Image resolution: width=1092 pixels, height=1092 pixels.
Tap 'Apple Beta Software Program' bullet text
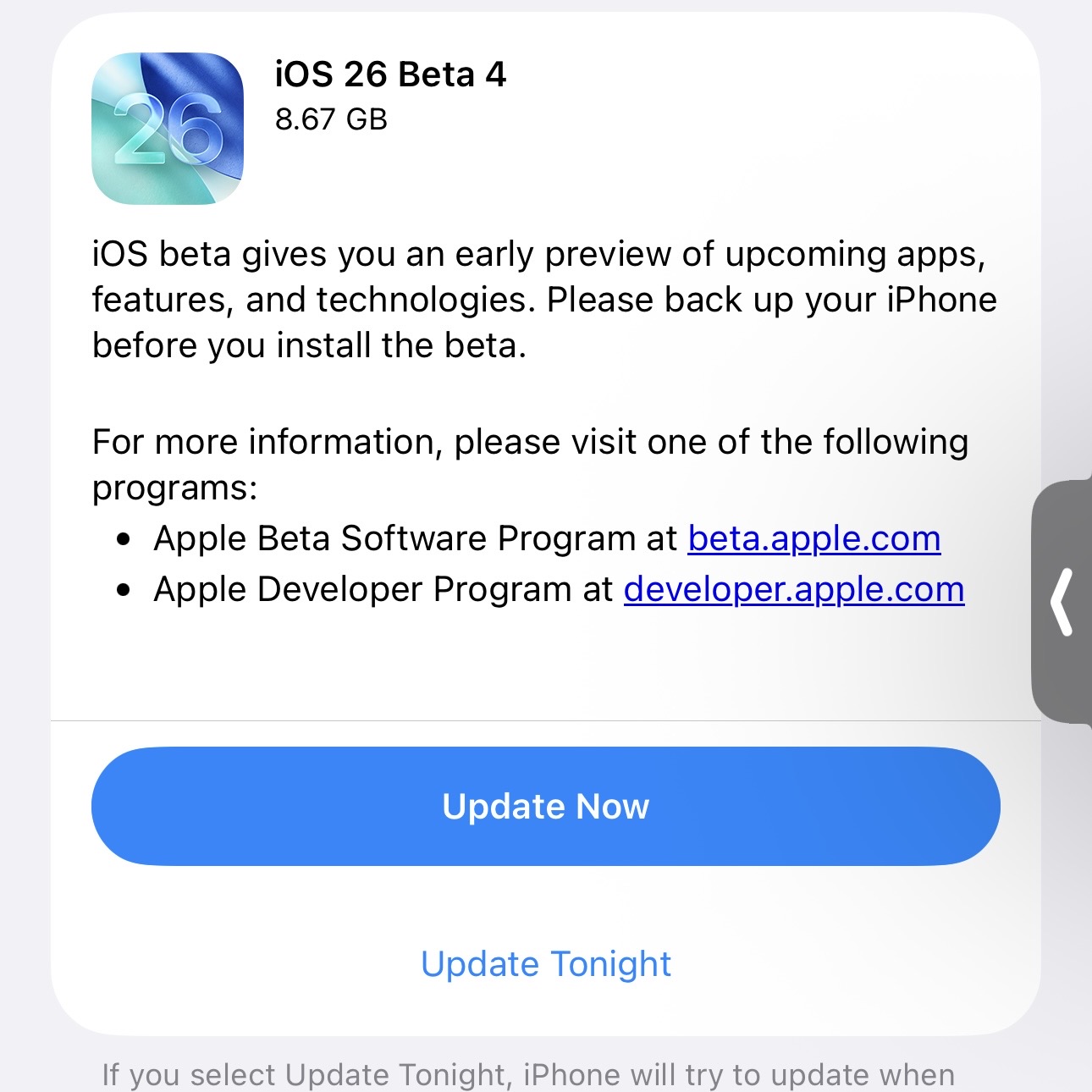point(415,539)
